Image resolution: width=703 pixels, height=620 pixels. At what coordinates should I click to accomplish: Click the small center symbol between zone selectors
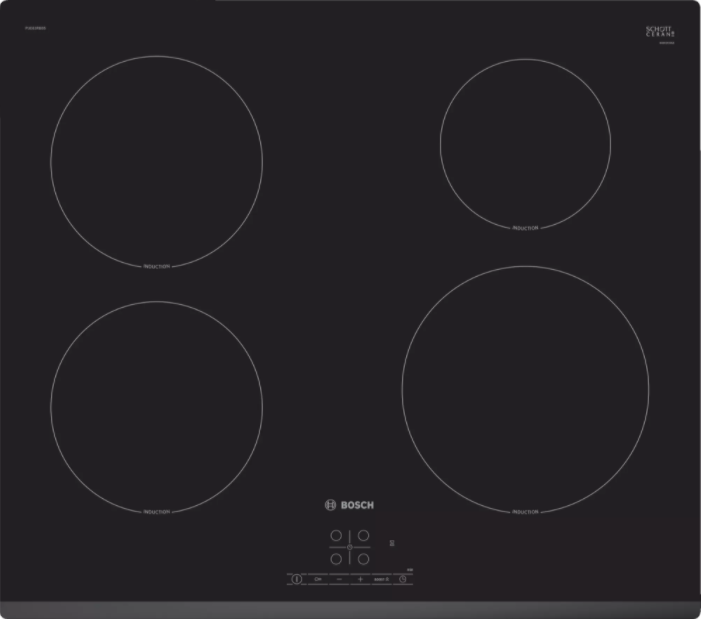350,548
